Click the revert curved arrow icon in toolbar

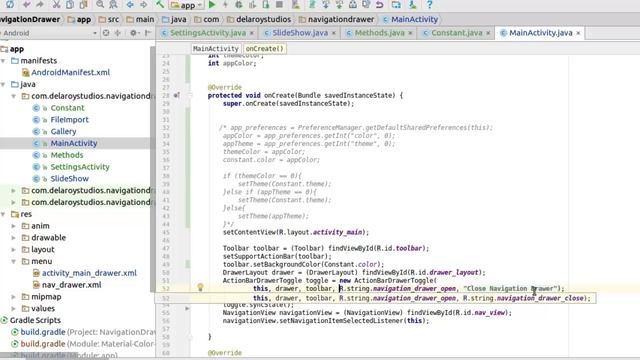pyautogui.click(x=380, y=4)
